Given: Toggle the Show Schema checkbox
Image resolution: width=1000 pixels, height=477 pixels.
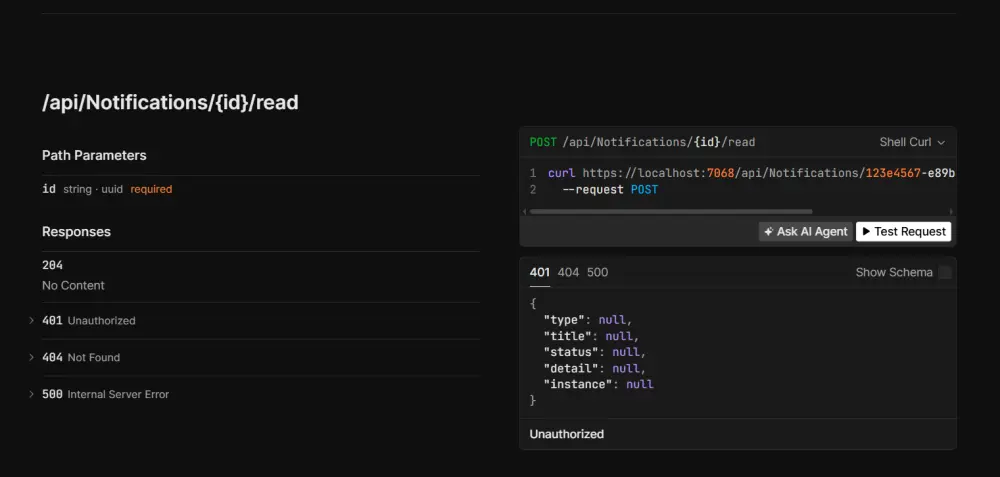Looking at the screenshot, I should [x=945, y=272].
